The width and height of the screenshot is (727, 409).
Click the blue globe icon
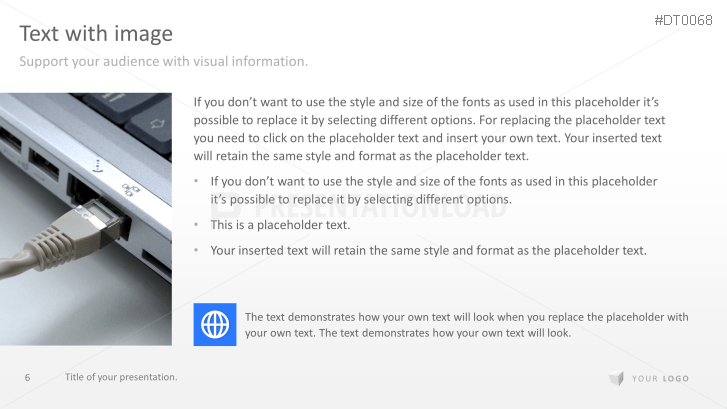click(x=215, y=324)
